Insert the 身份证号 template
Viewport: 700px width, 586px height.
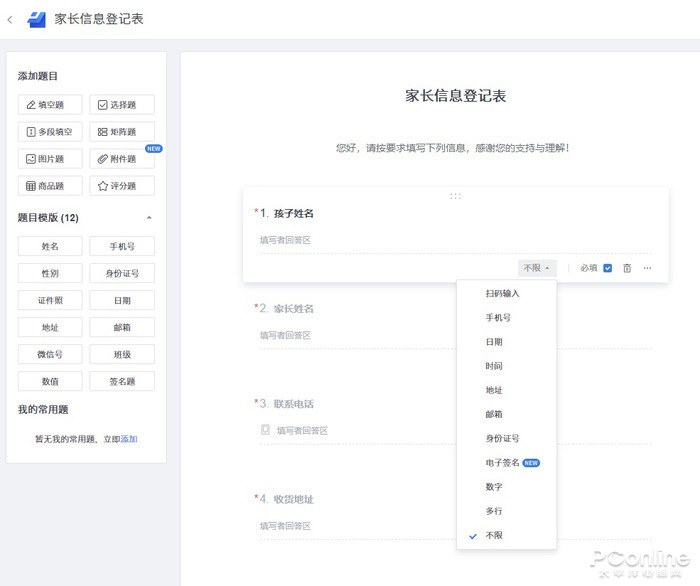[121, 273]
